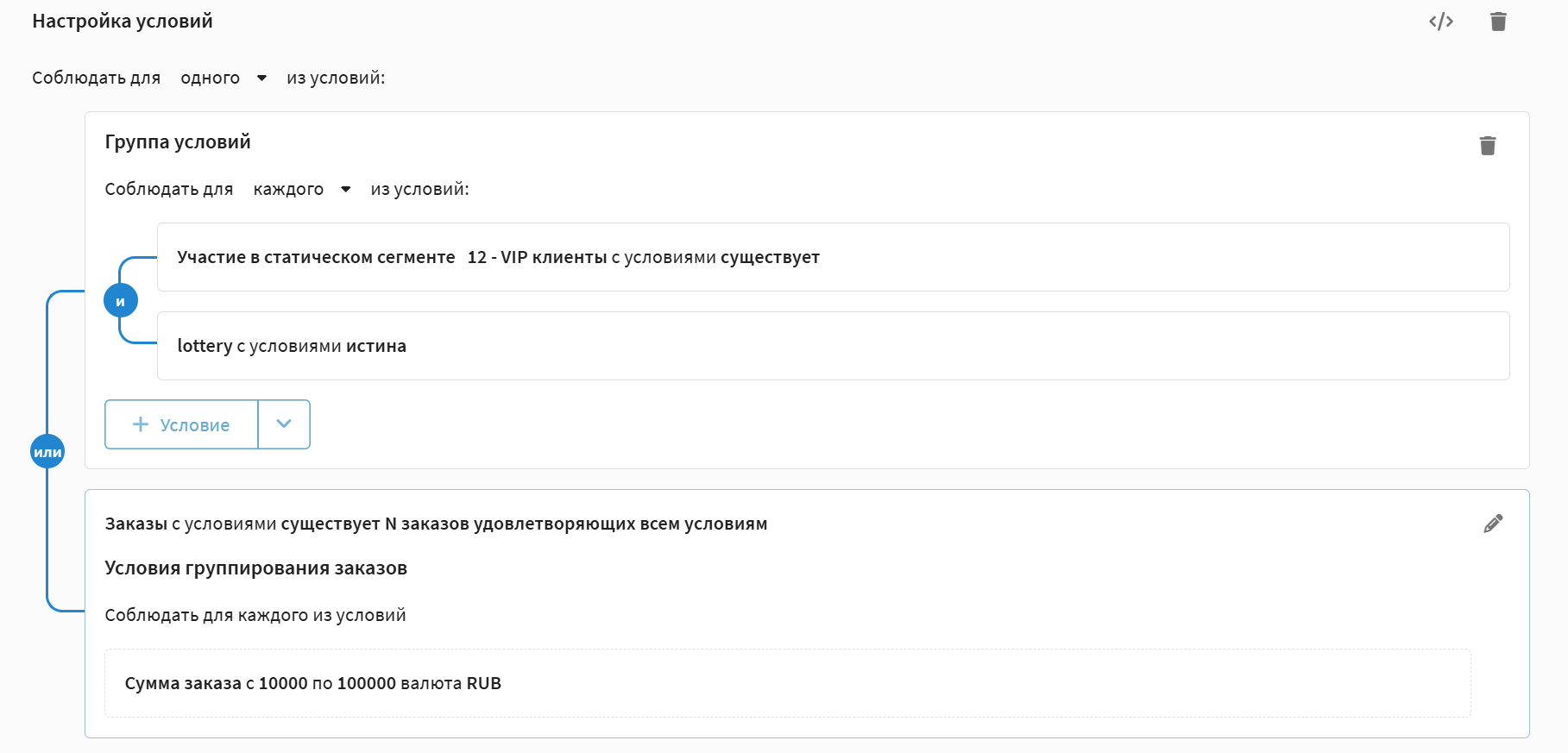Click "Соблюдать для каждого из условий" text in the Заказы card
Image resolution: width=1568 pixels, height=753 pixels.
(x=255, y=615)
